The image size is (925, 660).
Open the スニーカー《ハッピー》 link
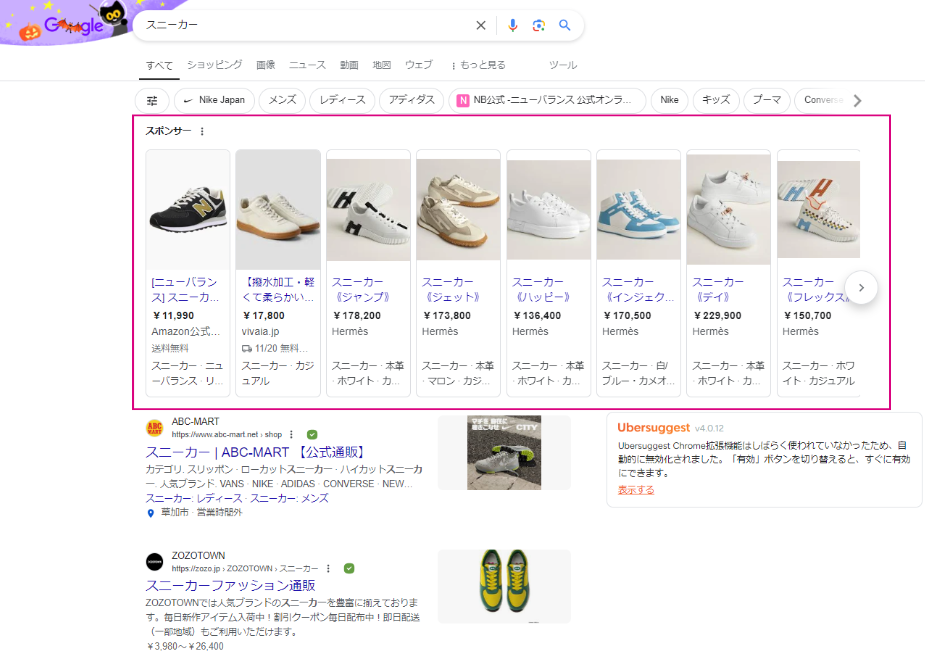(x=541, y=290)
